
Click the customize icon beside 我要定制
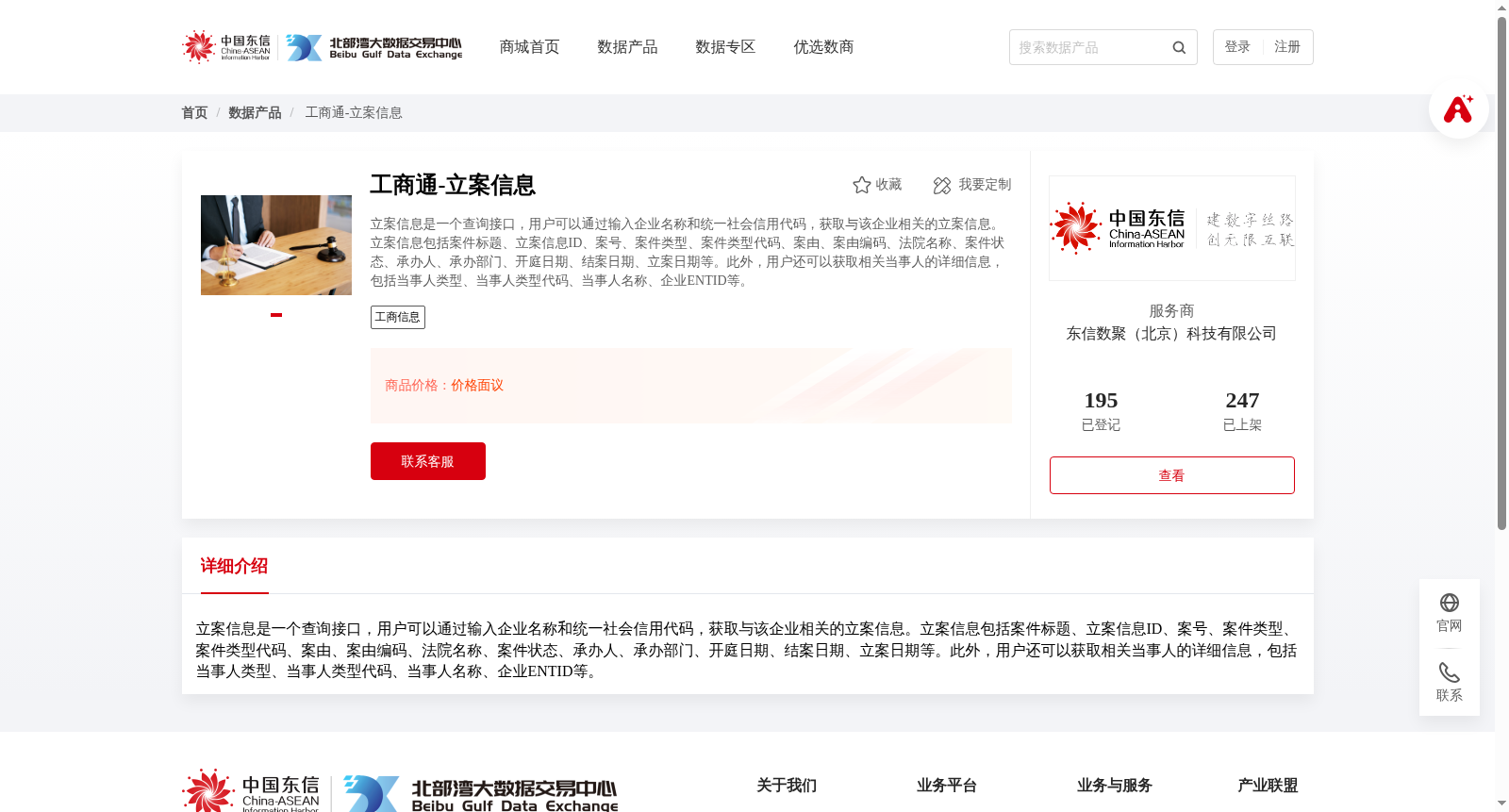941,186
